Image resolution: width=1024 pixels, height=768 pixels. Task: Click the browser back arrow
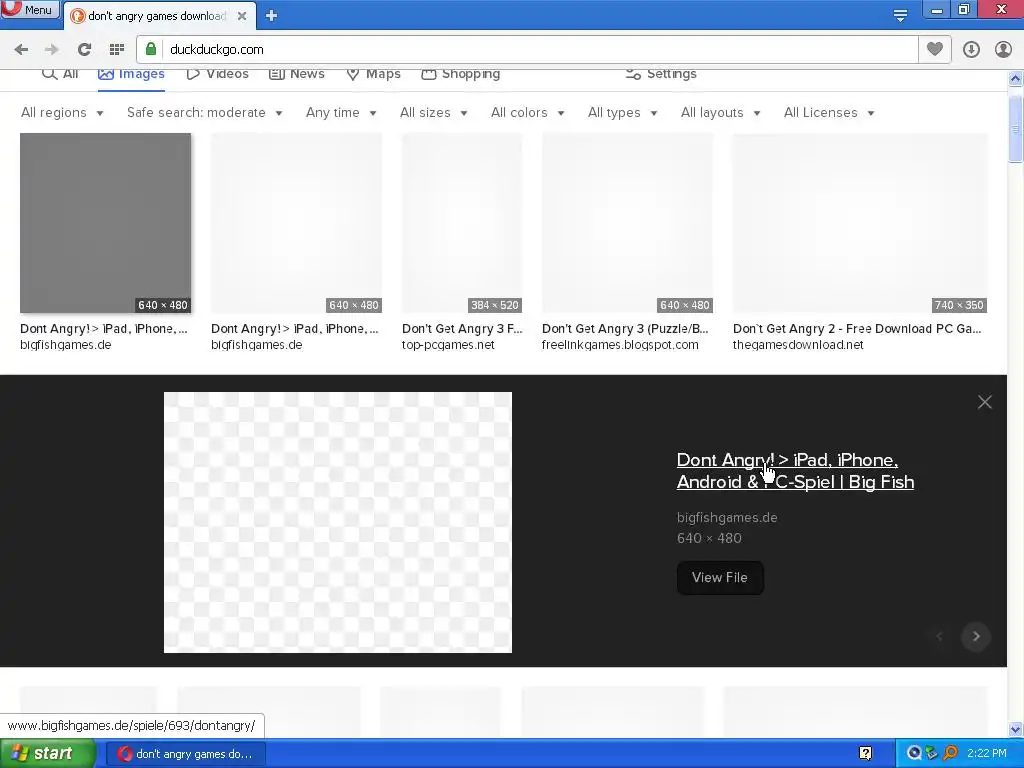tap(21, 50)
